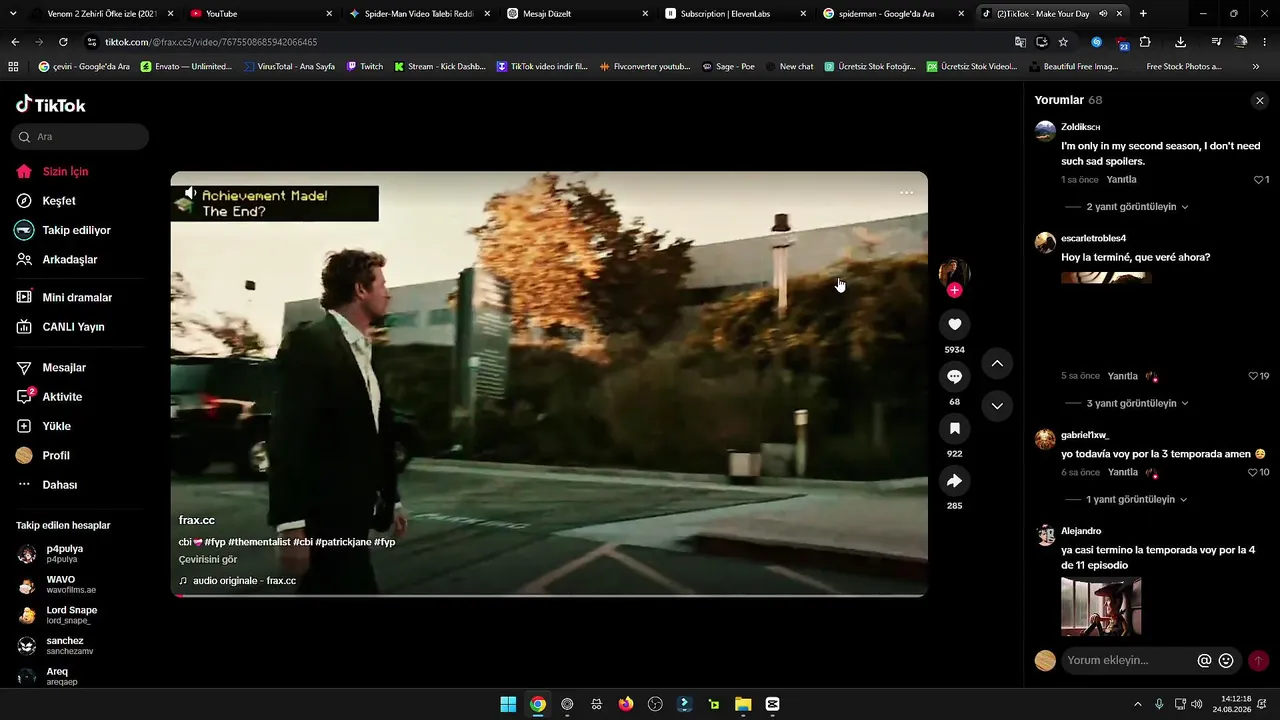Close the Yorumlar comments panel
This screenshot has height=720, width=1280.
[x=1259, y=100]
